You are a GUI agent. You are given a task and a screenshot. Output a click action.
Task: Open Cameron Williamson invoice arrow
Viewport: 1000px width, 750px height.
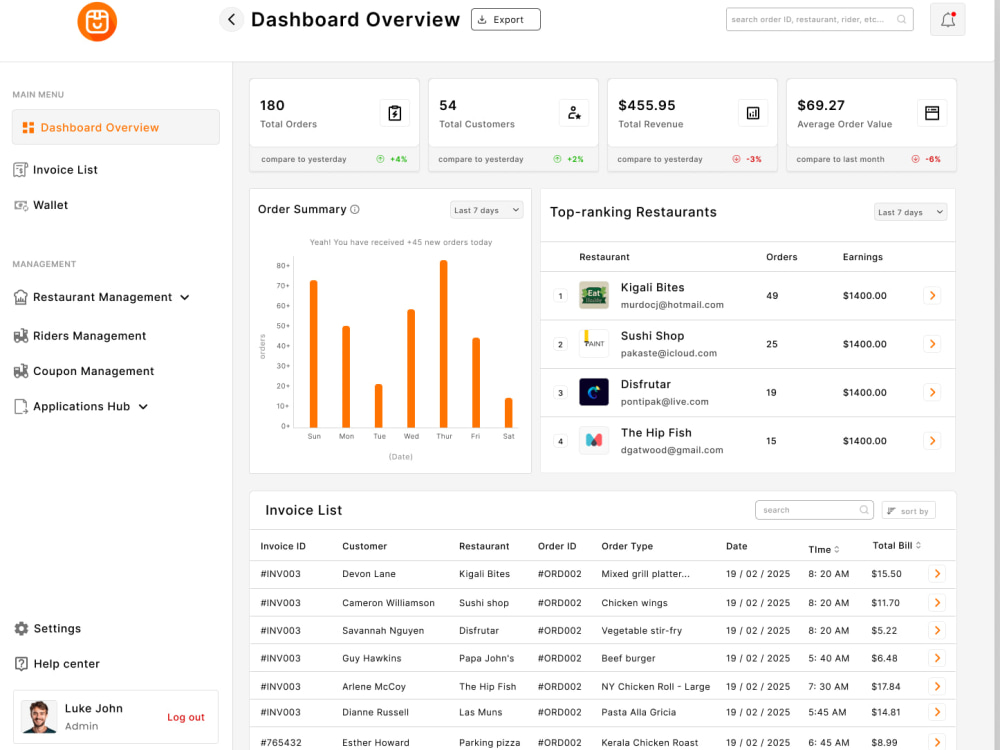(x=937, y=603)
